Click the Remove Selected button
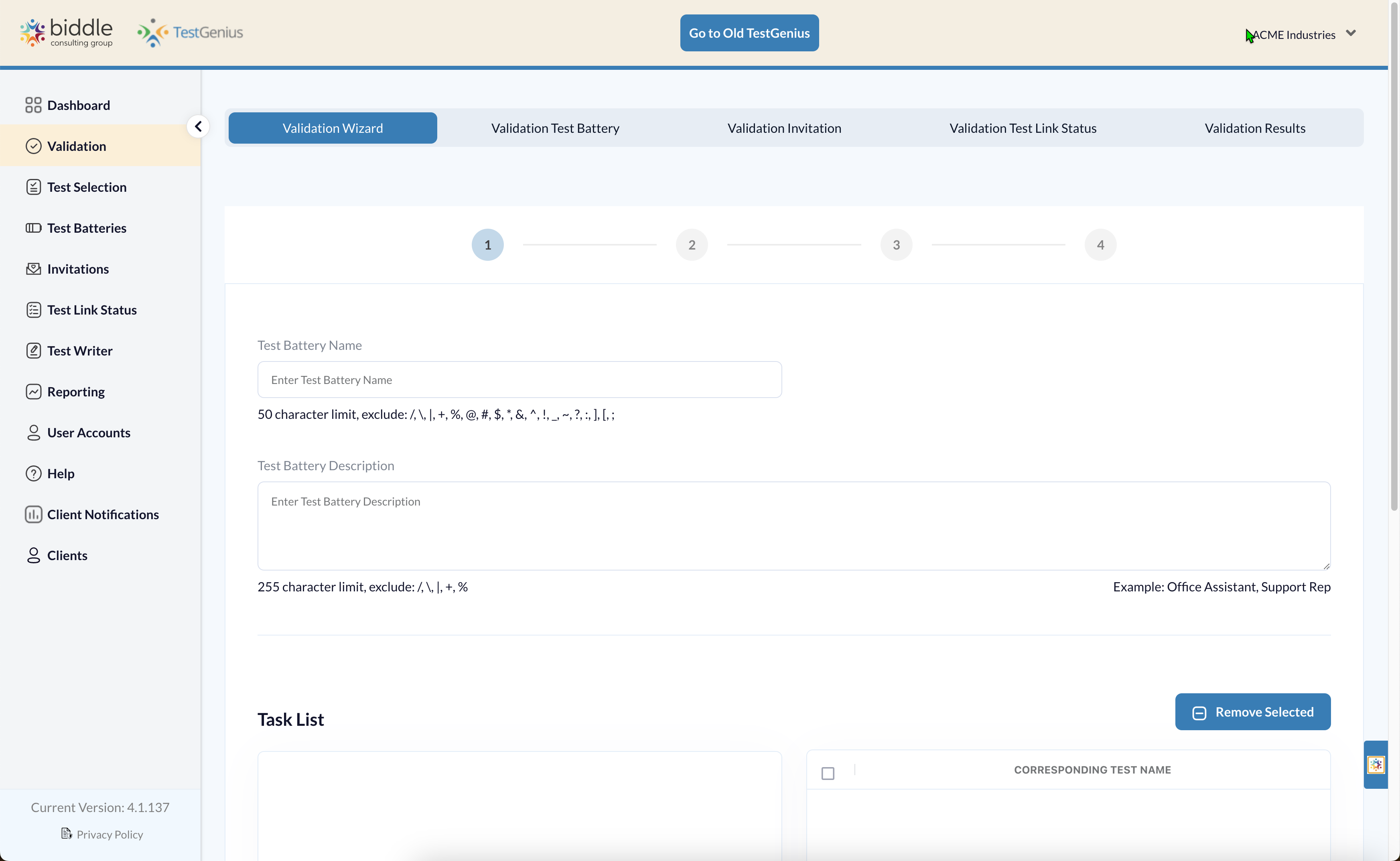This screenshot has width=1400, height=861. [1252, 712]
